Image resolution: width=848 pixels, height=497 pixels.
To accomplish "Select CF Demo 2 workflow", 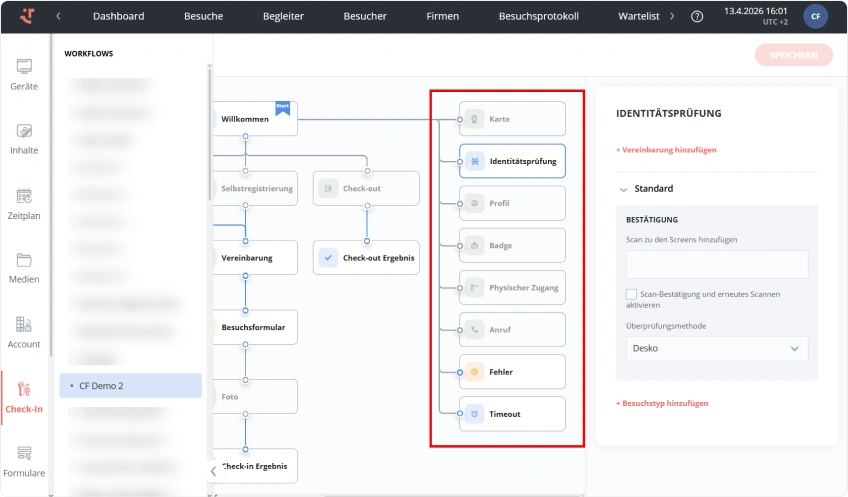I will pos(130,386).
